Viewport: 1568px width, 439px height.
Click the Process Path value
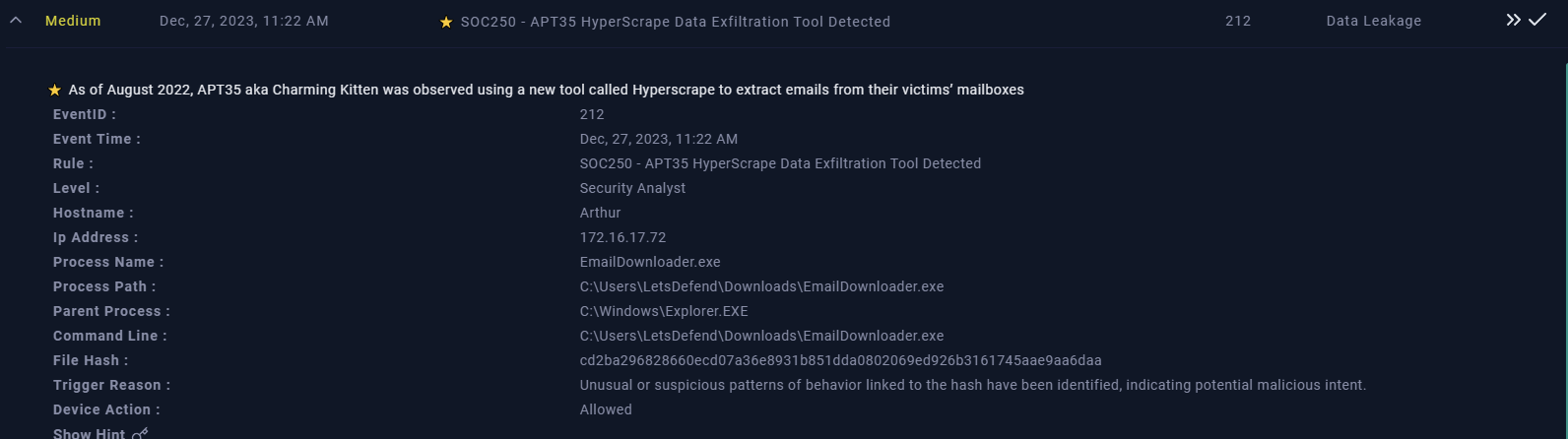(x=762, y=286)
